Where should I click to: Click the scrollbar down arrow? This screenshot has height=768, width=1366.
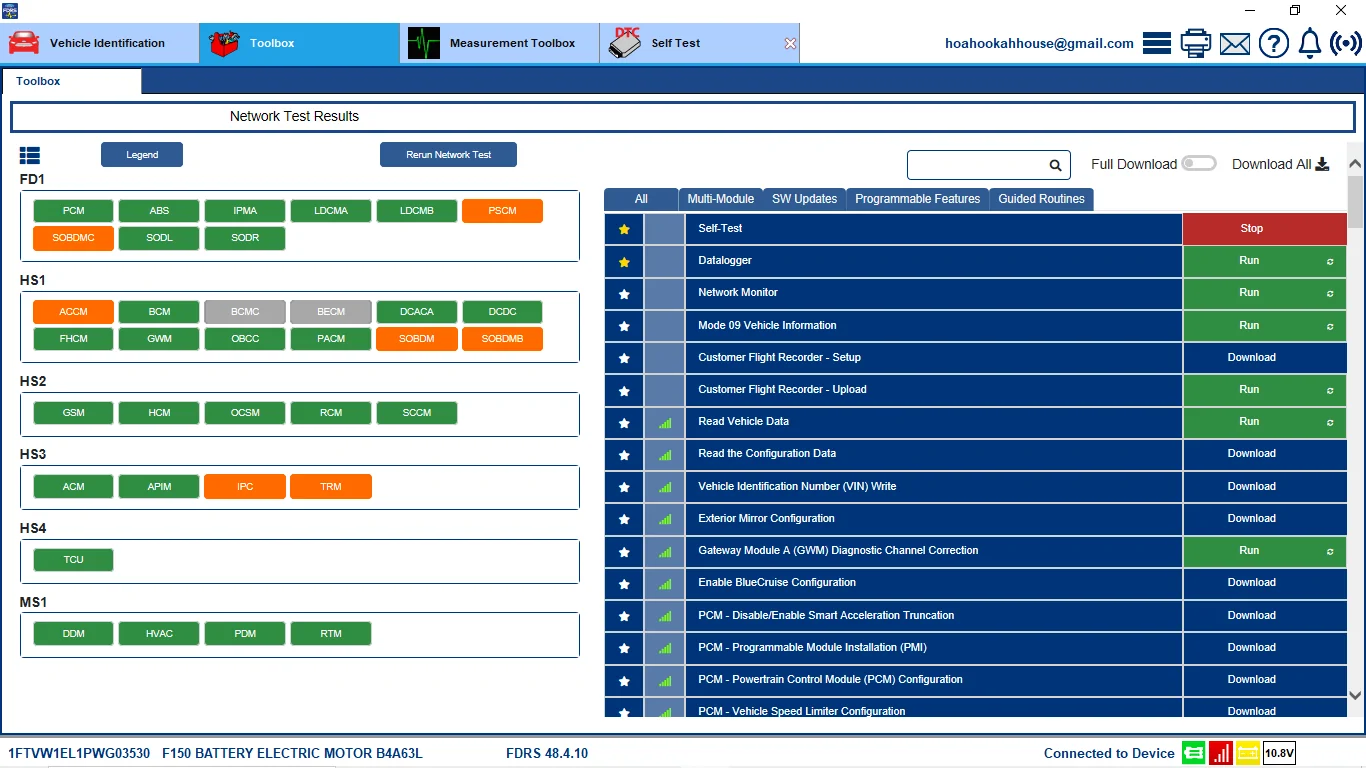(1356, 695)
